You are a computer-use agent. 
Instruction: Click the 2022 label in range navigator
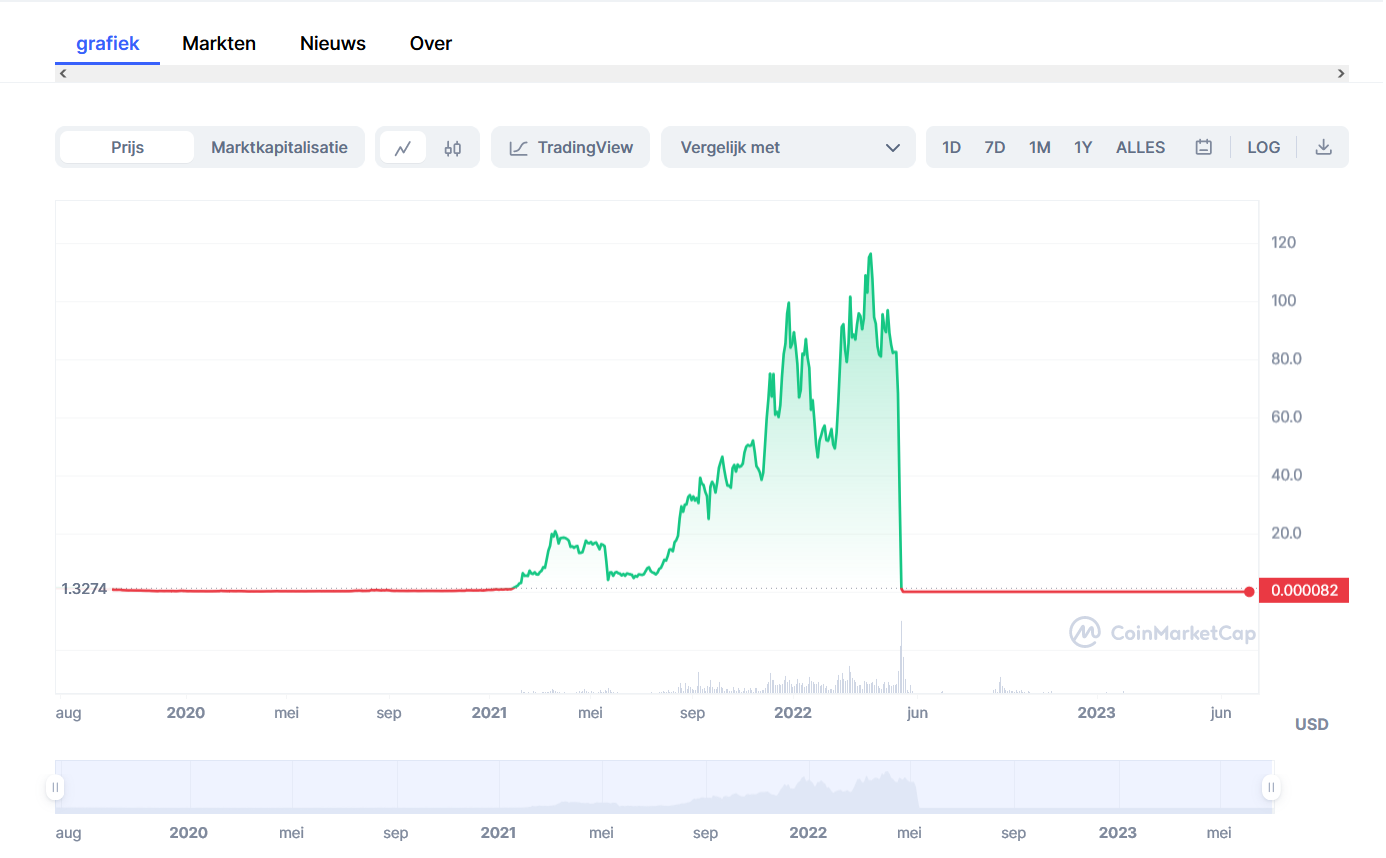(x=808, y=833)
